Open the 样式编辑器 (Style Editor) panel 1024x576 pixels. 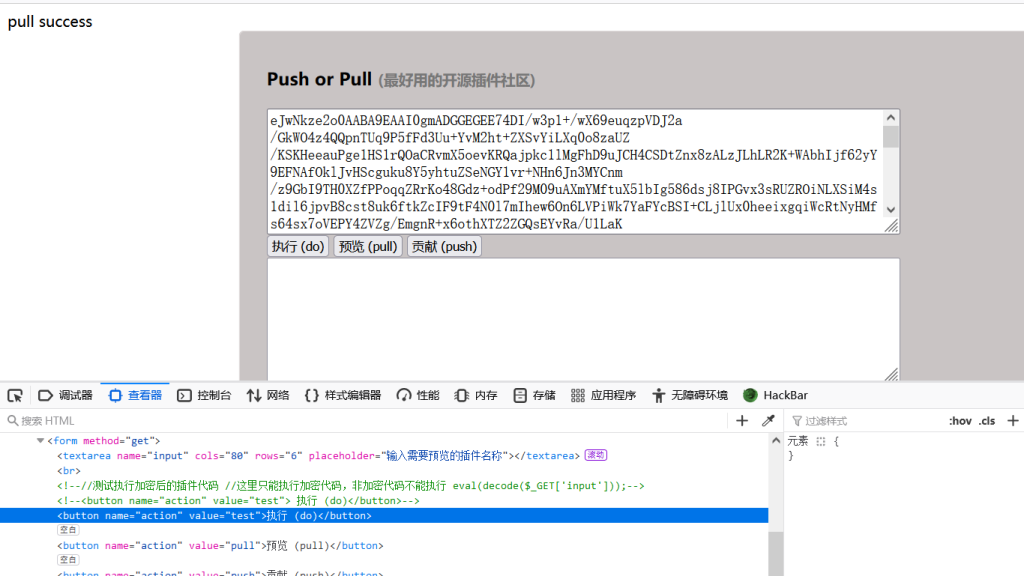click(342, 395)
